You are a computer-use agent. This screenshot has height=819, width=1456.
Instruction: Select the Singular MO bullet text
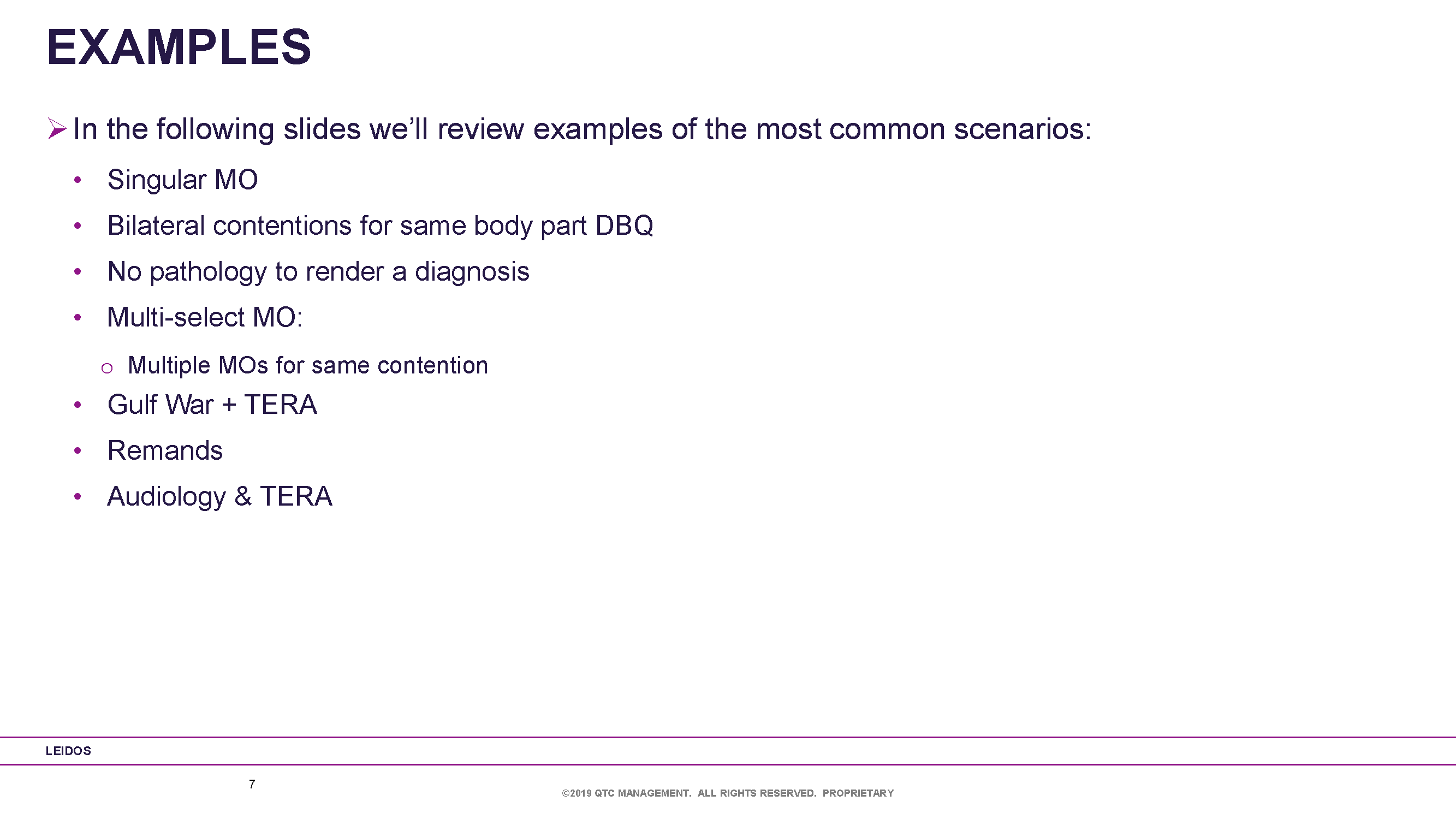(x=182, y=180)
